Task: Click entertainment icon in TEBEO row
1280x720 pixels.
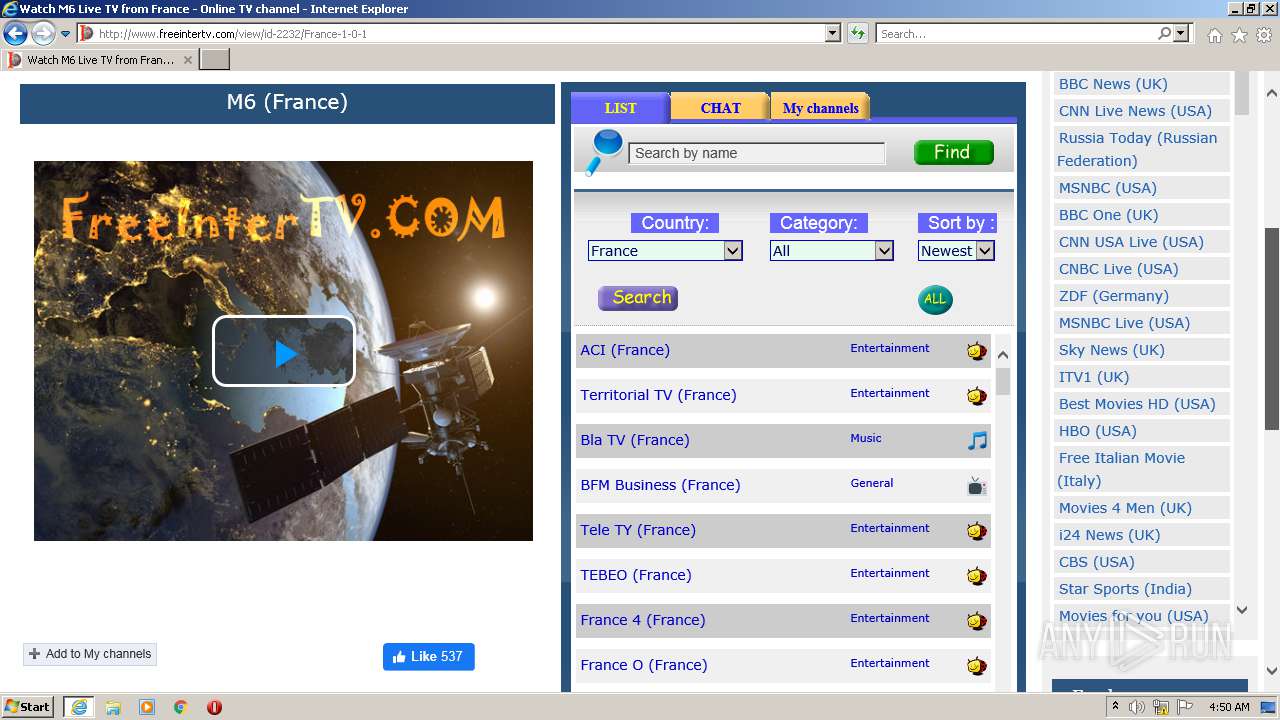Action: click(976, 575)
